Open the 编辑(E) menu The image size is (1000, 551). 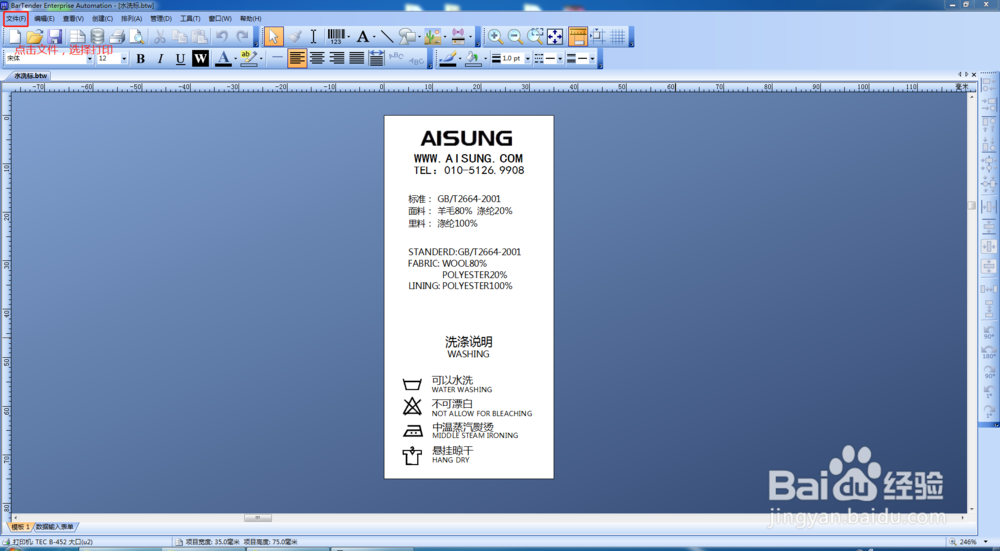[44, 18]
